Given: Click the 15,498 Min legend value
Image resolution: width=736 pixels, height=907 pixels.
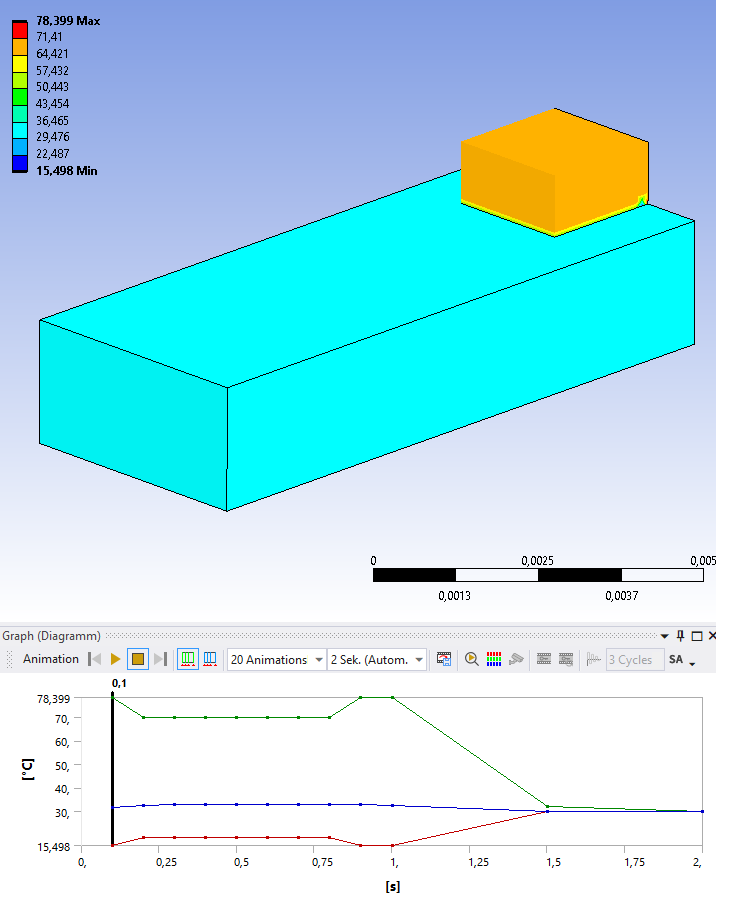Looking at the screenshot, I should pyautogui.click(x=67, y=171).
